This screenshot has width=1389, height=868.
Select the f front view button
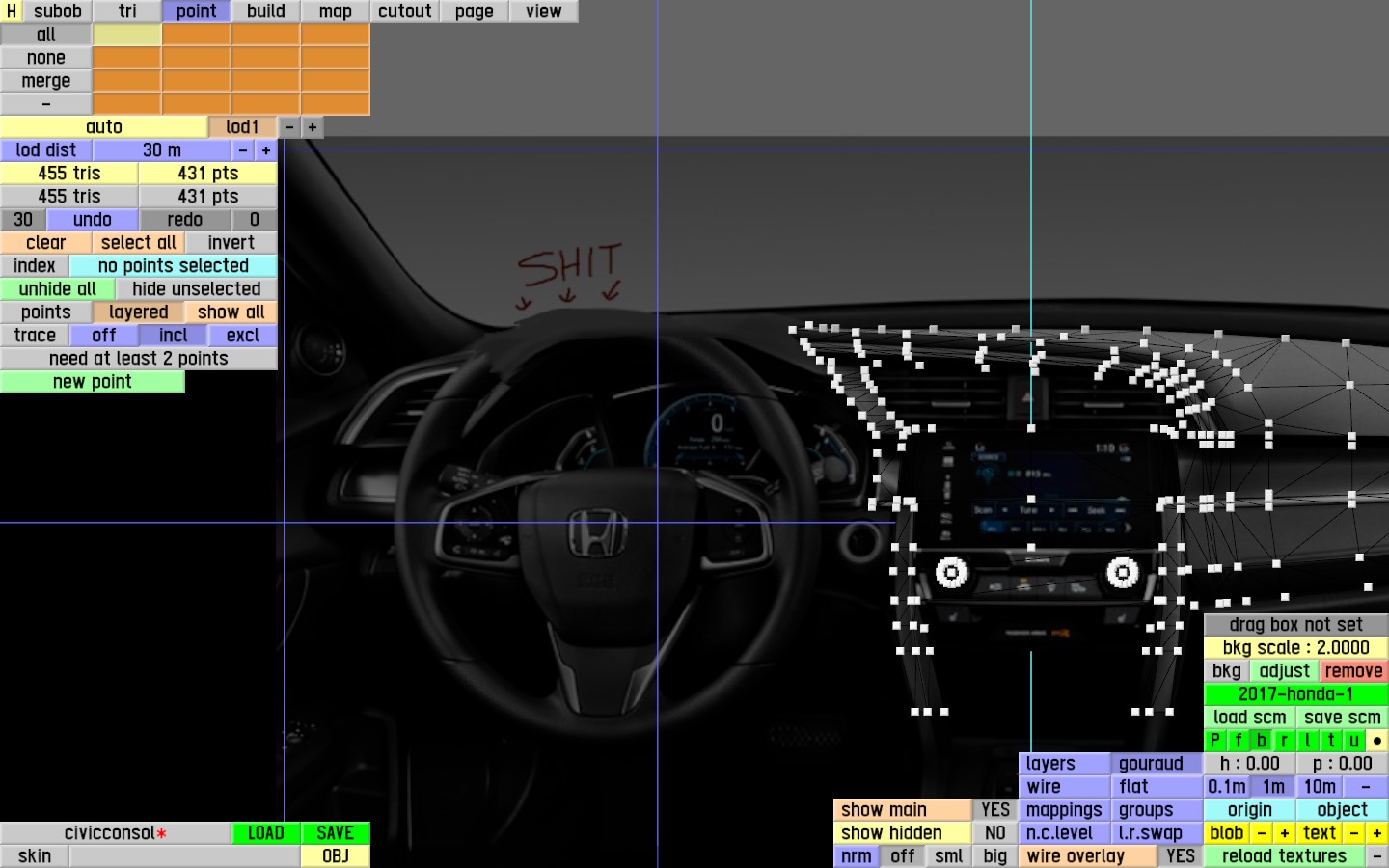1239,741
